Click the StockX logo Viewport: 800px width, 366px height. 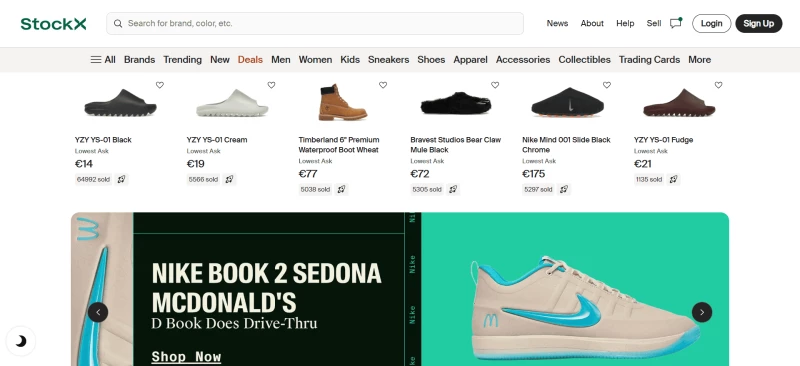53,23
